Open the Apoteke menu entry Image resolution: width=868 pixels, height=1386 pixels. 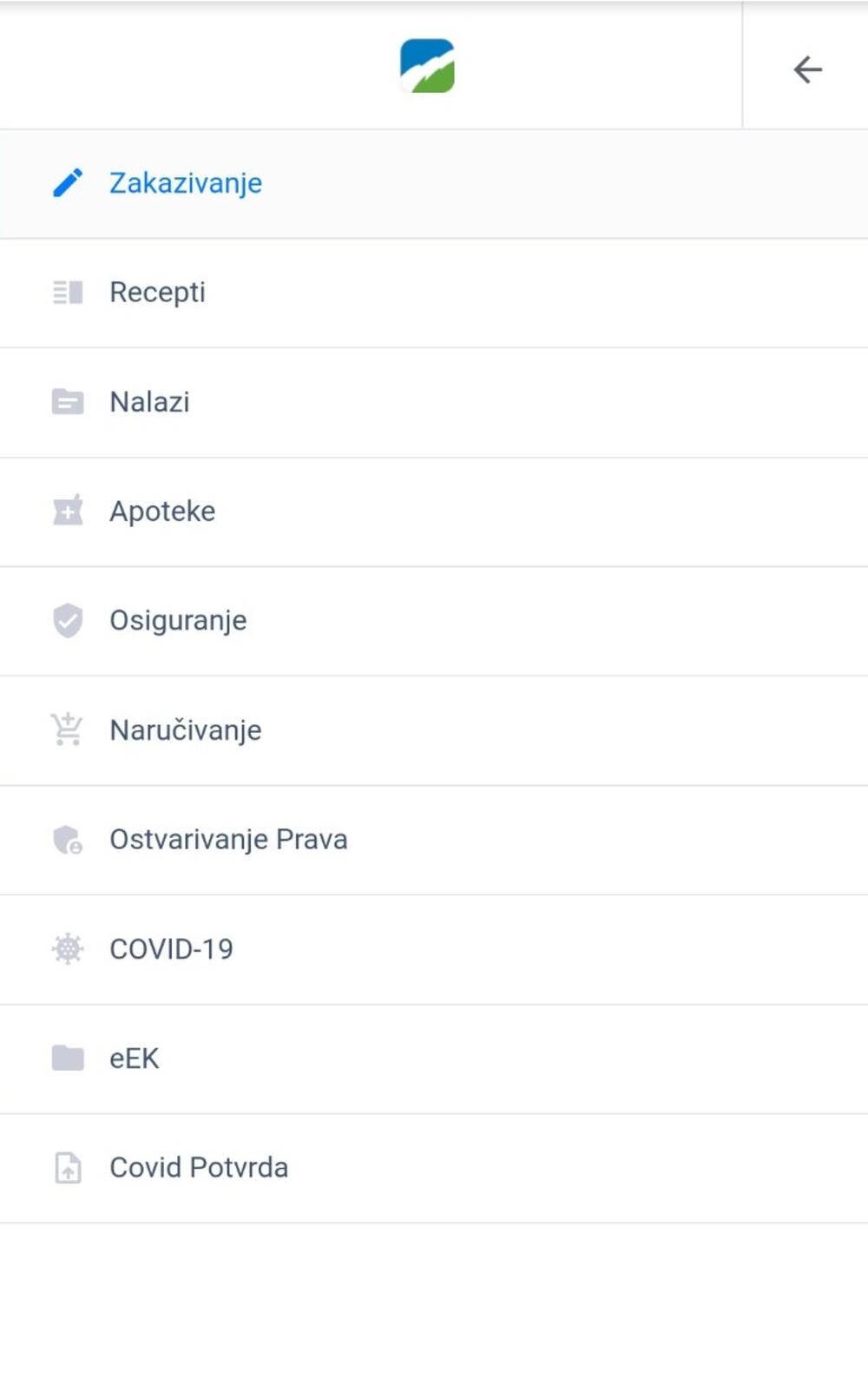(x=162, y=511)
